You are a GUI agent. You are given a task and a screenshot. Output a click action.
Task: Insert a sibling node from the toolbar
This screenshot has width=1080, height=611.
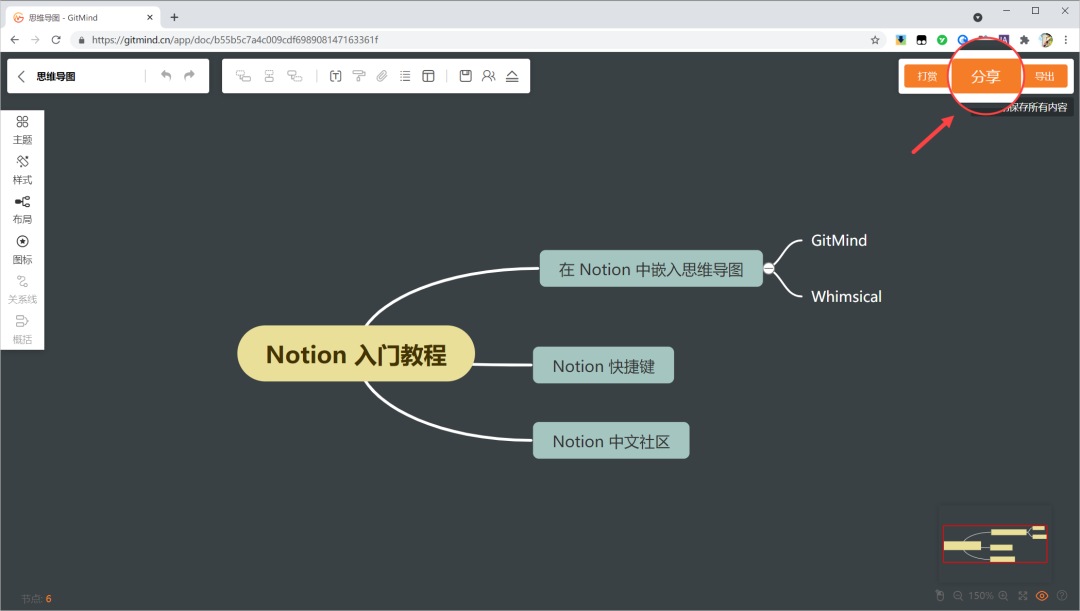click(269, 76)
